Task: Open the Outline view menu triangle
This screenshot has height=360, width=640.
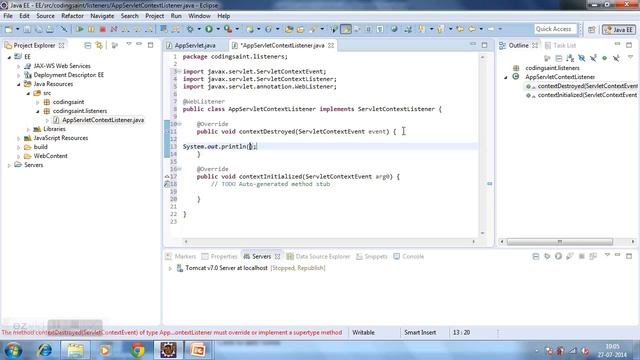Action: [630, 58]
